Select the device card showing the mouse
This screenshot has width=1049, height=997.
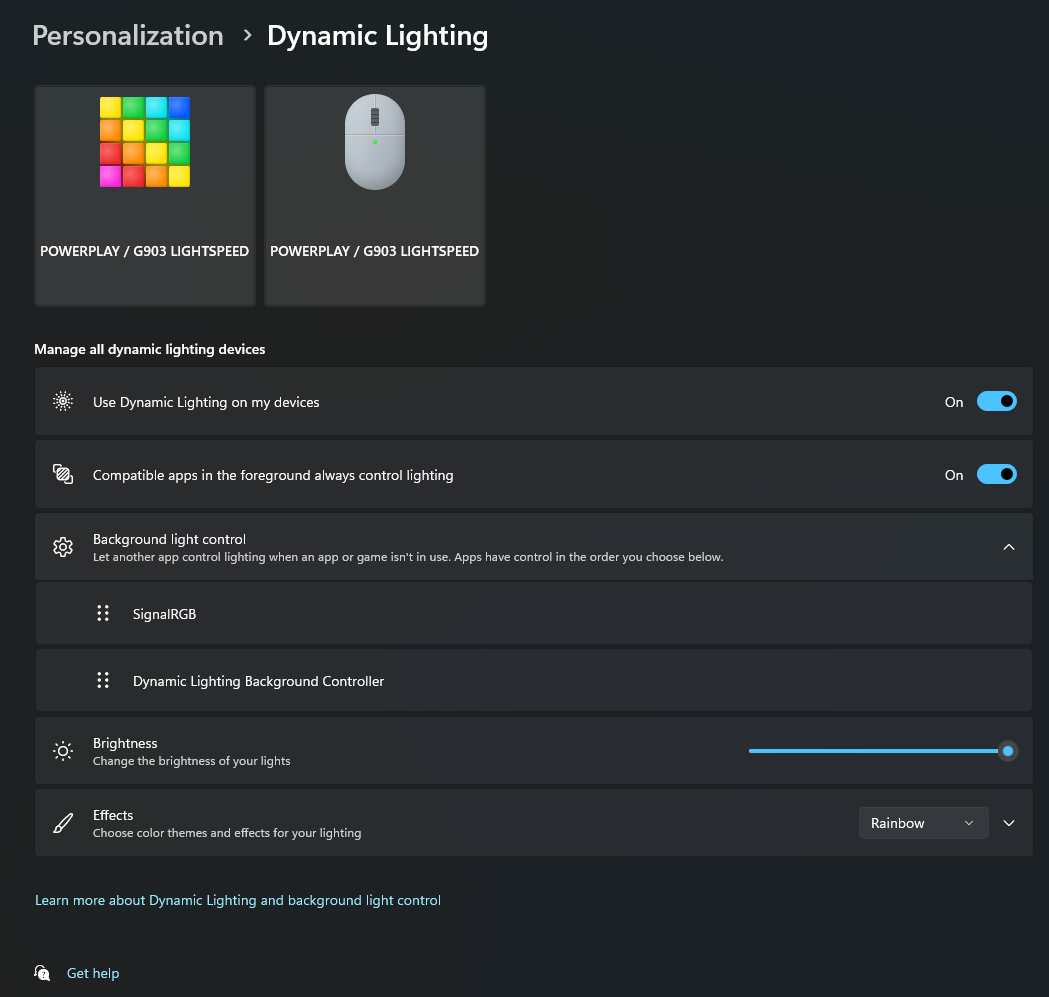[x=375, y=195]
